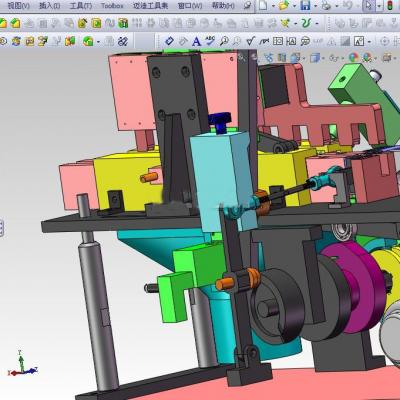This screenshot has width=400, height=400.
Task: Open the menu left of 窗口(W)
Action: click(150, 6)
